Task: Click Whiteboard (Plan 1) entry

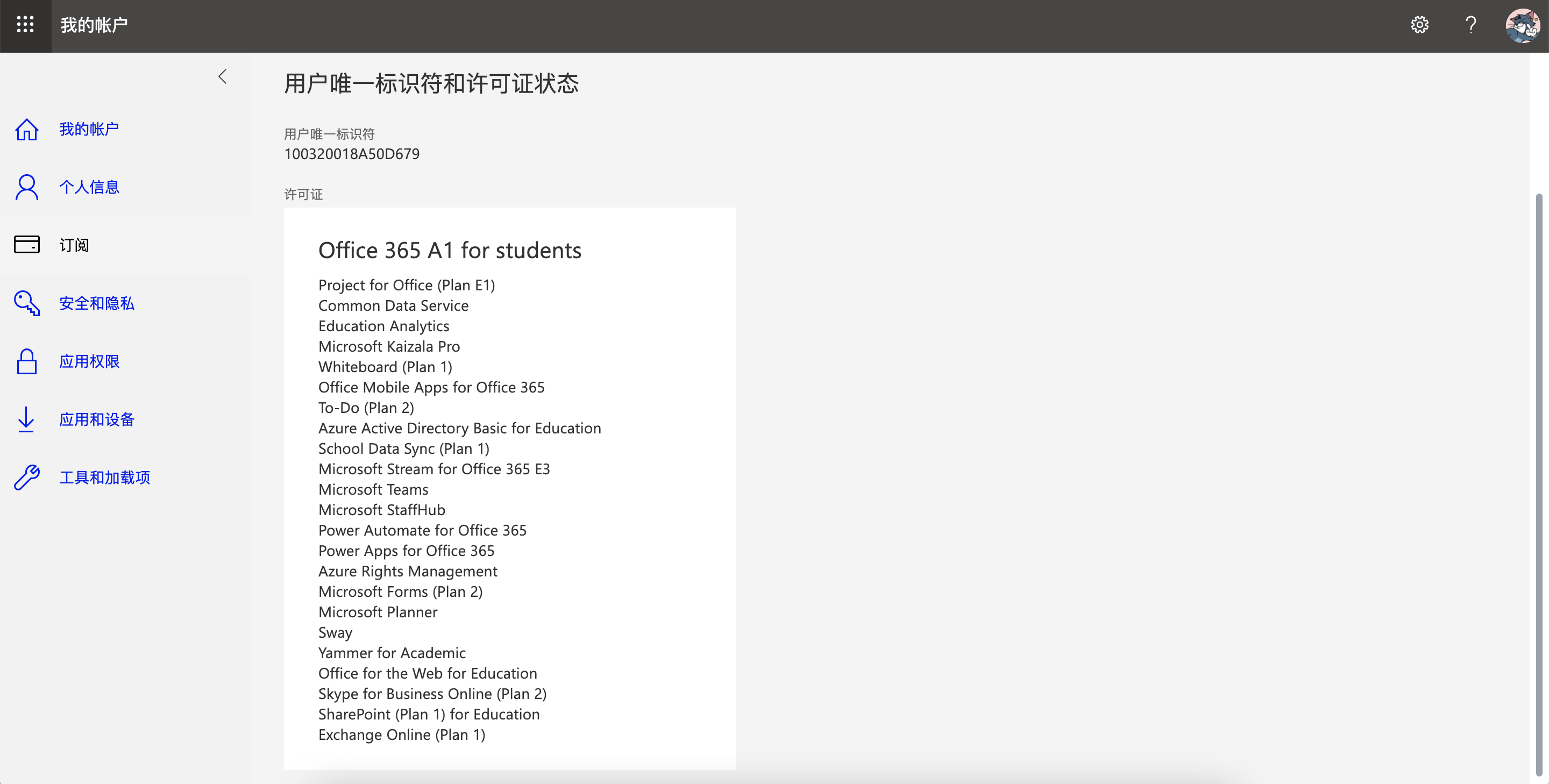Action: 386,367
